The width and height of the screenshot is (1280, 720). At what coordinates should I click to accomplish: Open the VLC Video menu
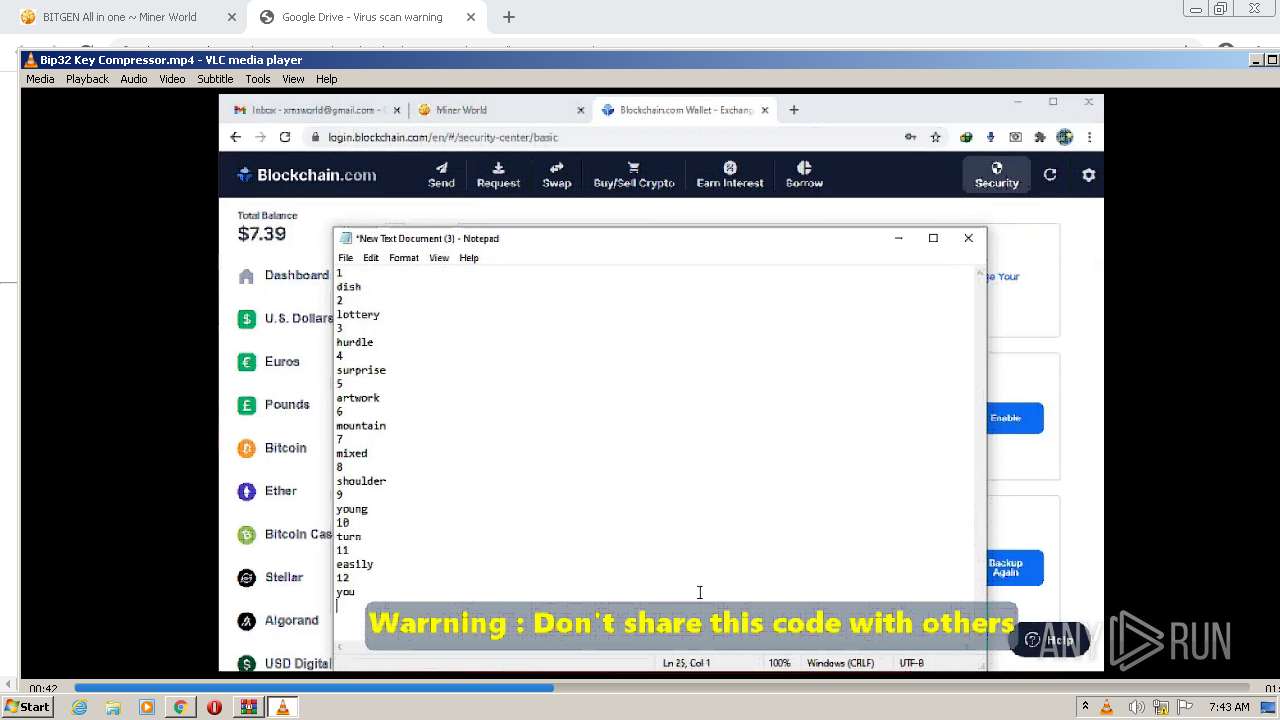172,79
